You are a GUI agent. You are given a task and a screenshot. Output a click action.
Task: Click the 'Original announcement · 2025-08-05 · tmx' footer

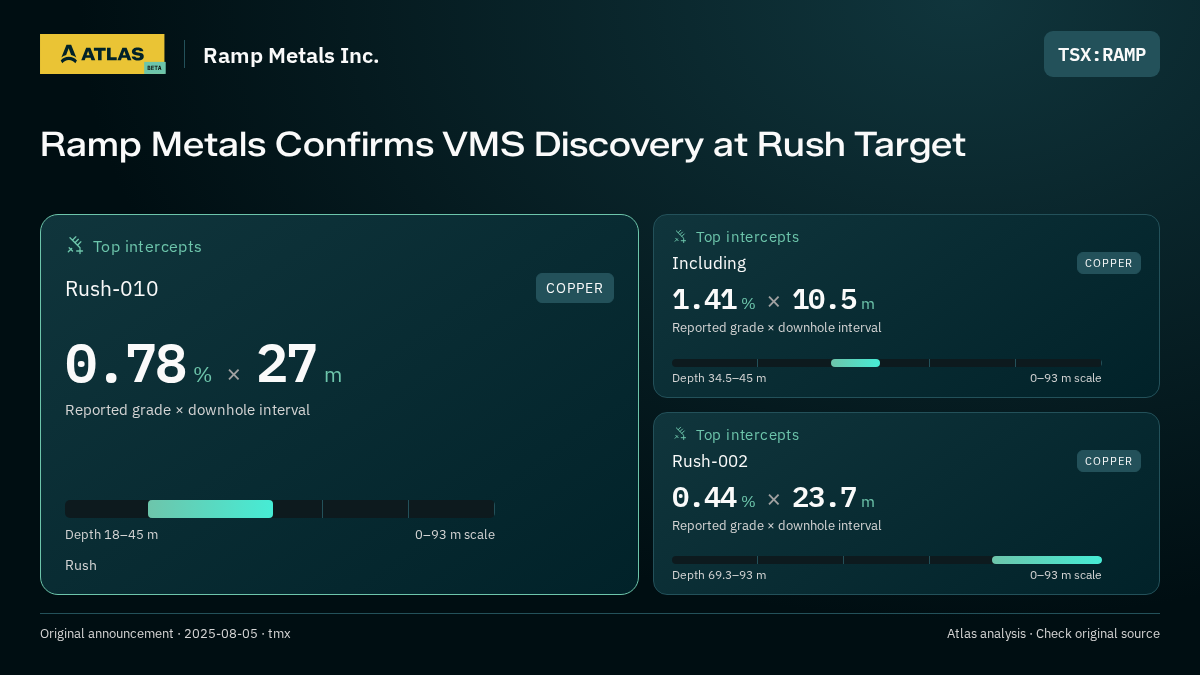[x=165, y=634]
